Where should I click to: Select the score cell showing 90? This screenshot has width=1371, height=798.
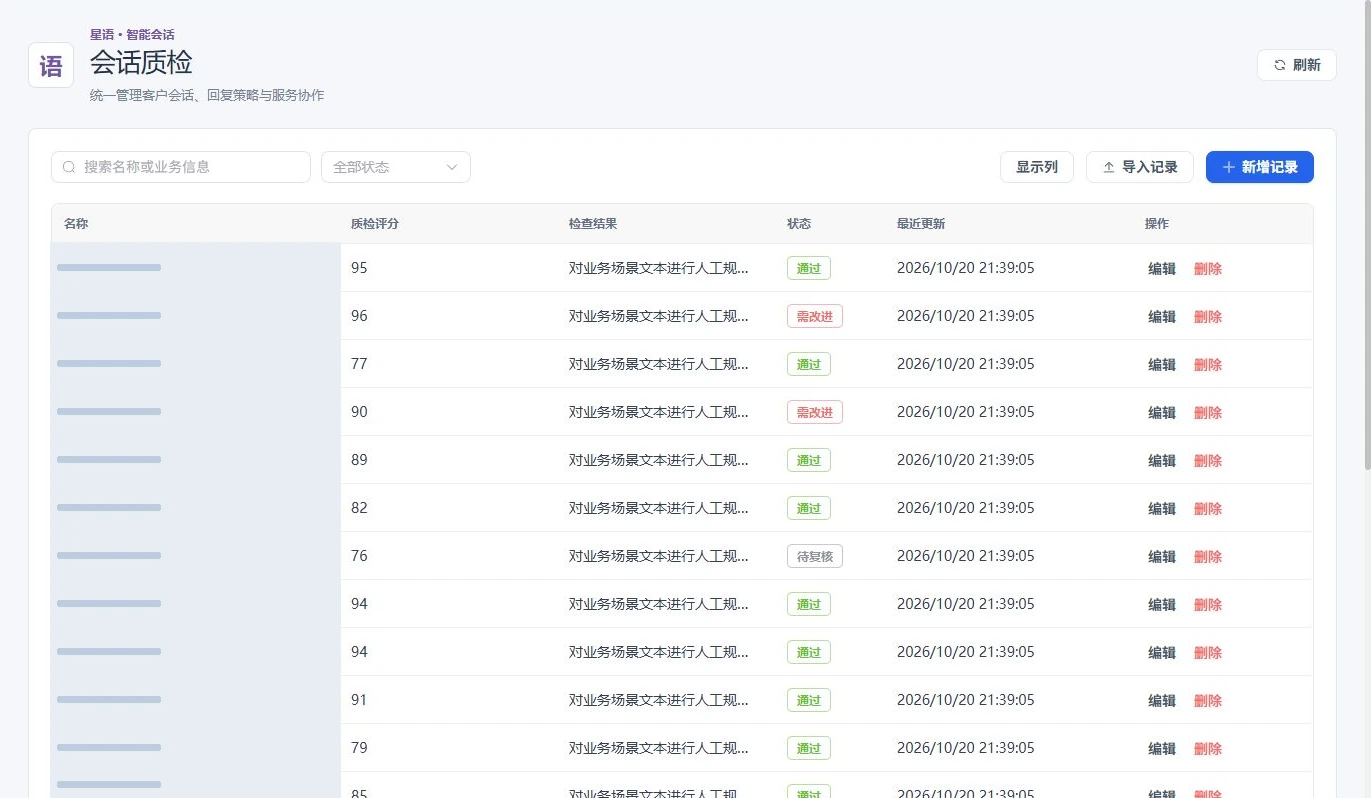coord(359,412)
